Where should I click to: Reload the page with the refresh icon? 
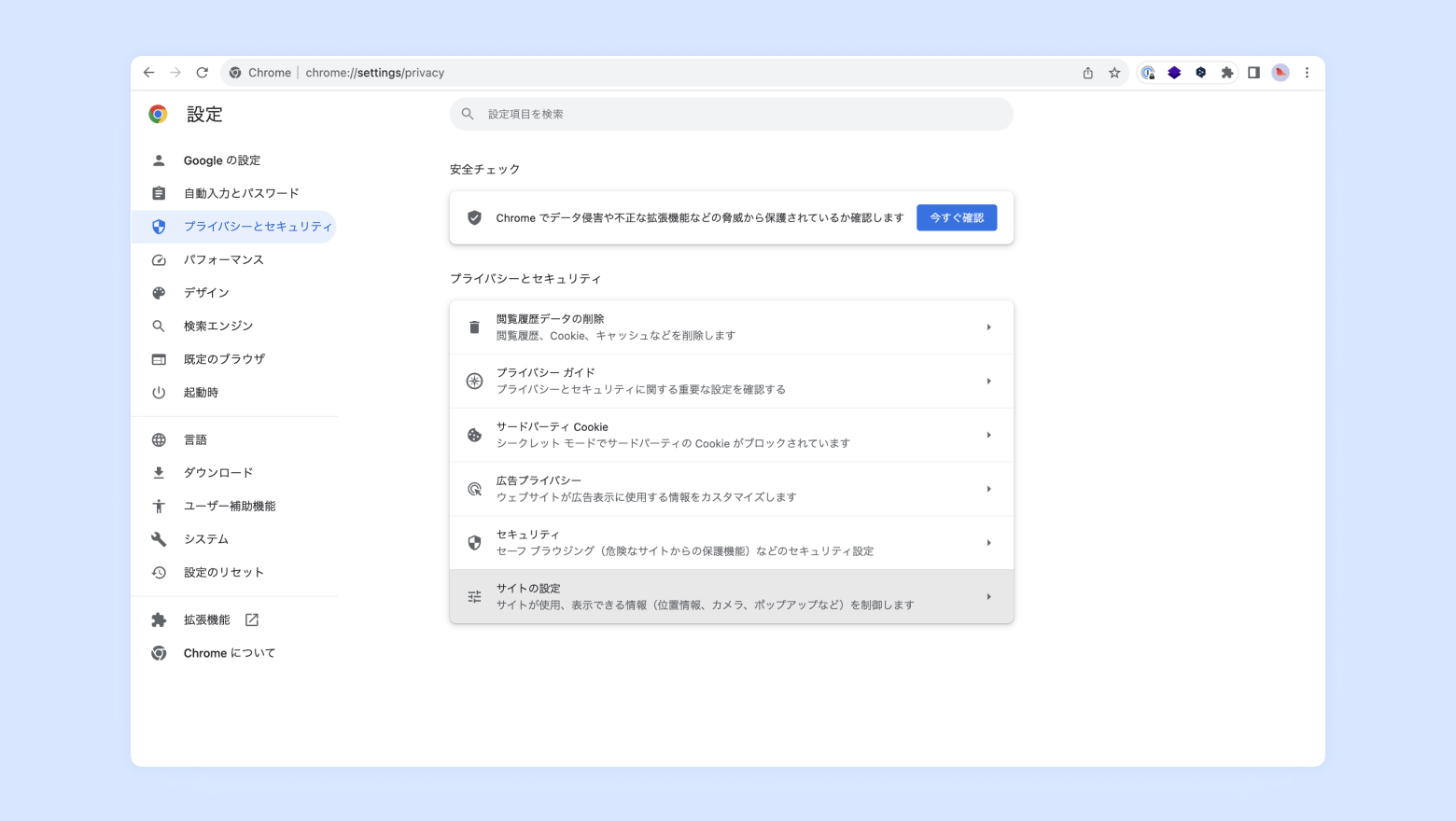pyautogui.click(x=202, y=73)
